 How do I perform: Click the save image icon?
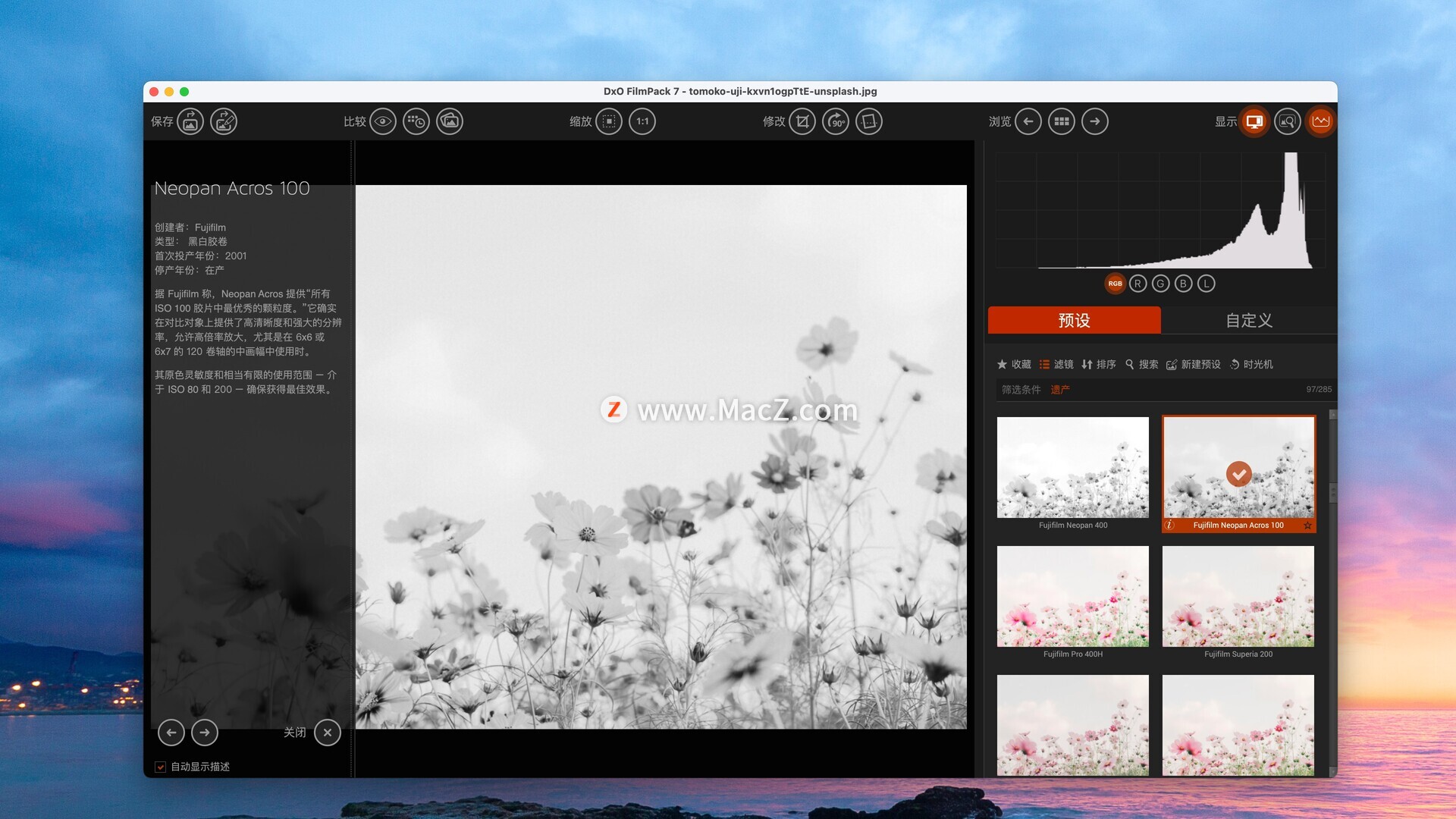pyautogui.click(x=190, y=121)
